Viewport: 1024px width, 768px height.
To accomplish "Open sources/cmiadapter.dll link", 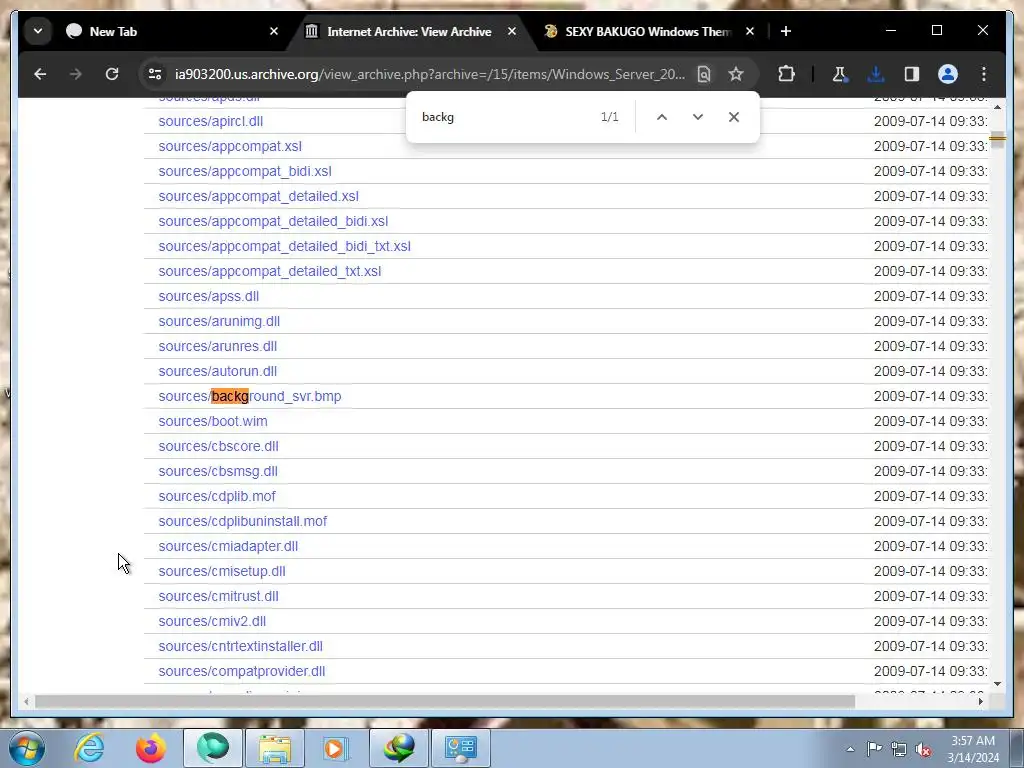I will pos(228,546).
